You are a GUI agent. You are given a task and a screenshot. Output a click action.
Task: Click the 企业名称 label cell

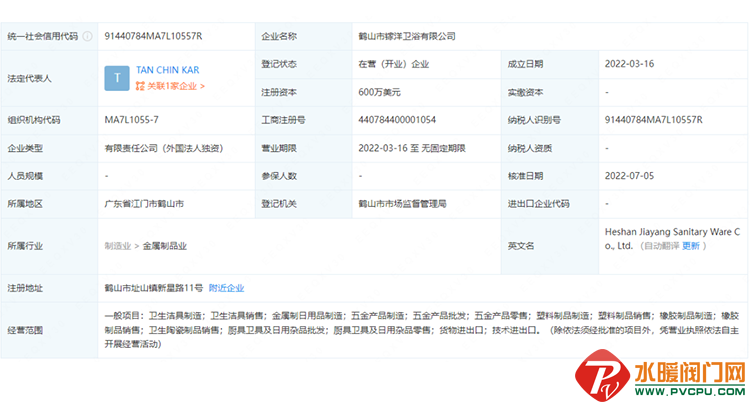tap(304, 36)
